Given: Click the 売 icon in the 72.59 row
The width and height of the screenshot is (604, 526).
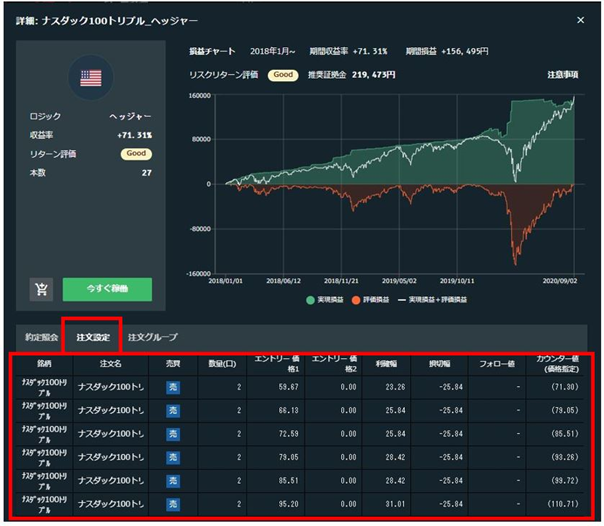Looking at the screenshot, I should tap(173, 434).
